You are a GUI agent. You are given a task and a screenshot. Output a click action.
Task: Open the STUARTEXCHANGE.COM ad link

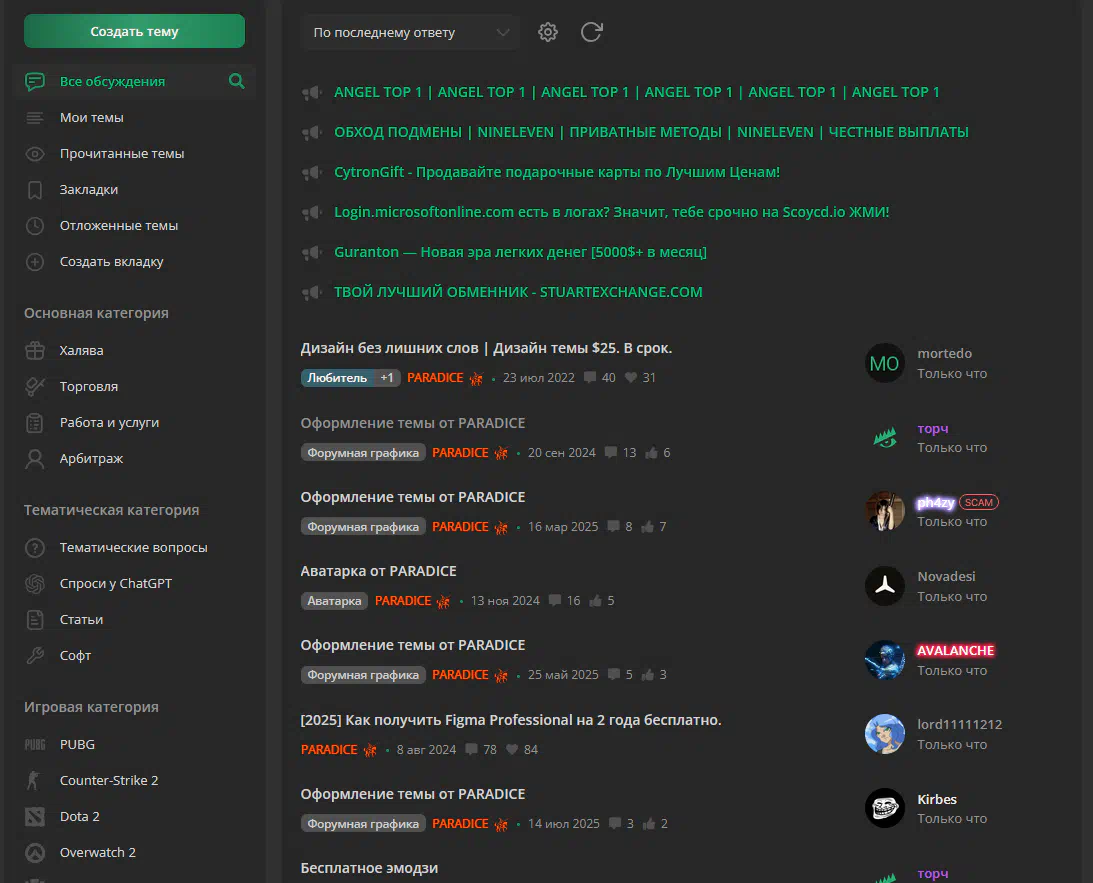pos(518,292)
